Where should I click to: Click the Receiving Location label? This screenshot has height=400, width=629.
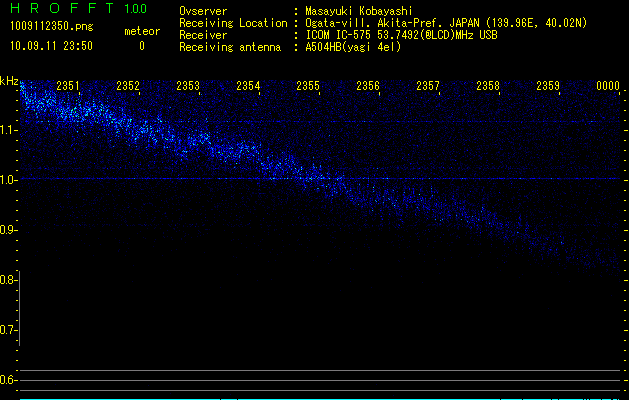click(x=233, y=23)
